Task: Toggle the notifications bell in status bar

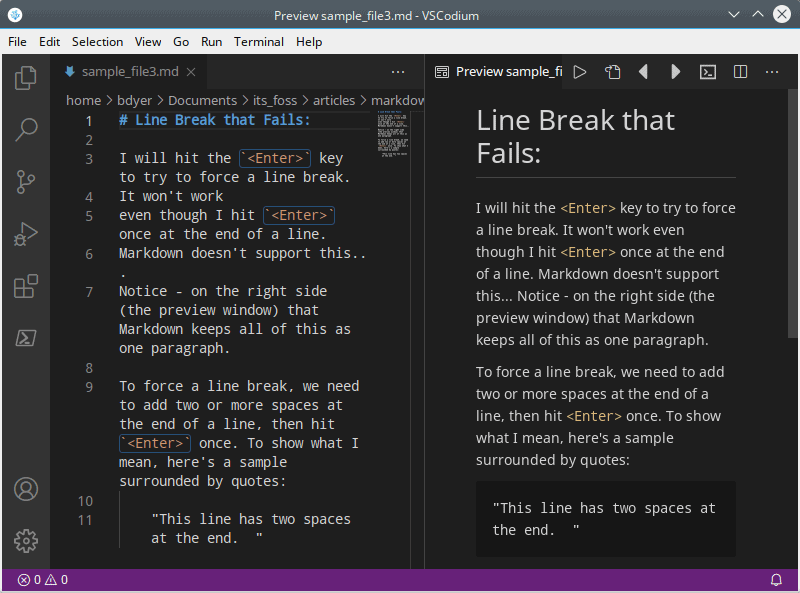Action: pos(776,580)
